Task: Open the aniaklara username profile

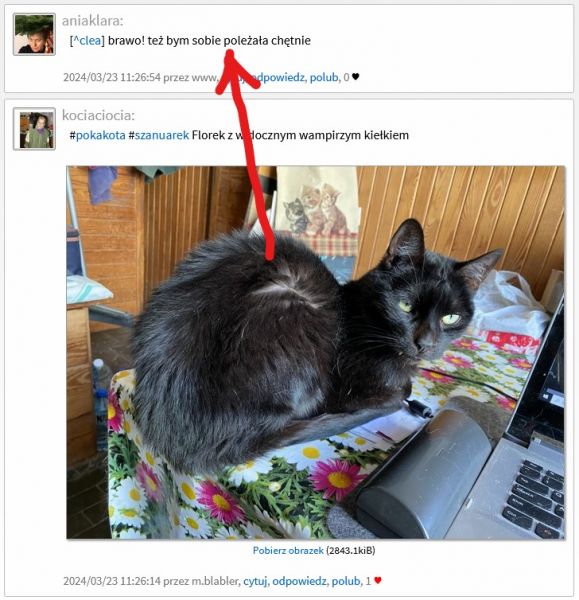Action: pos(93,21)
